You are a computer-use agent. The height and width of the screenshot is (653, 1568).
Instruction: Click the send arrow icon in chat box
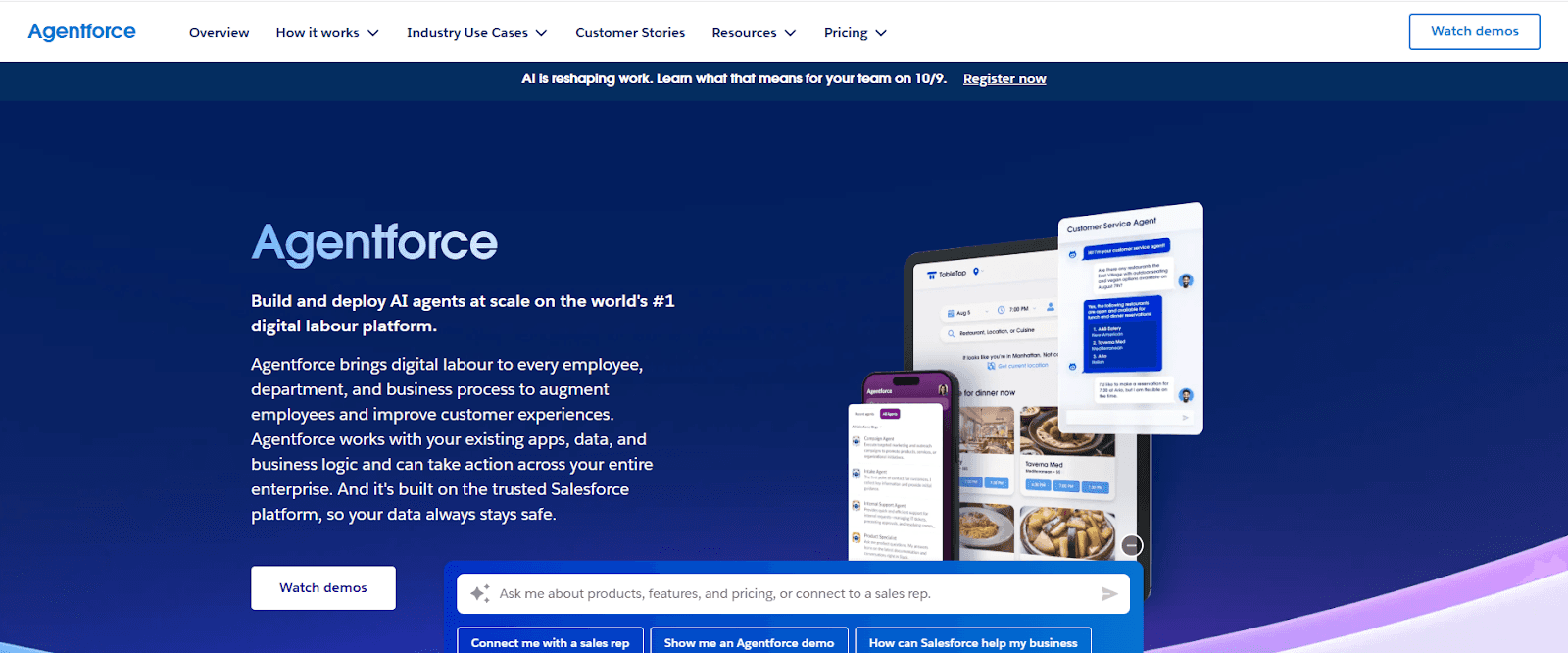point(1109,593)
